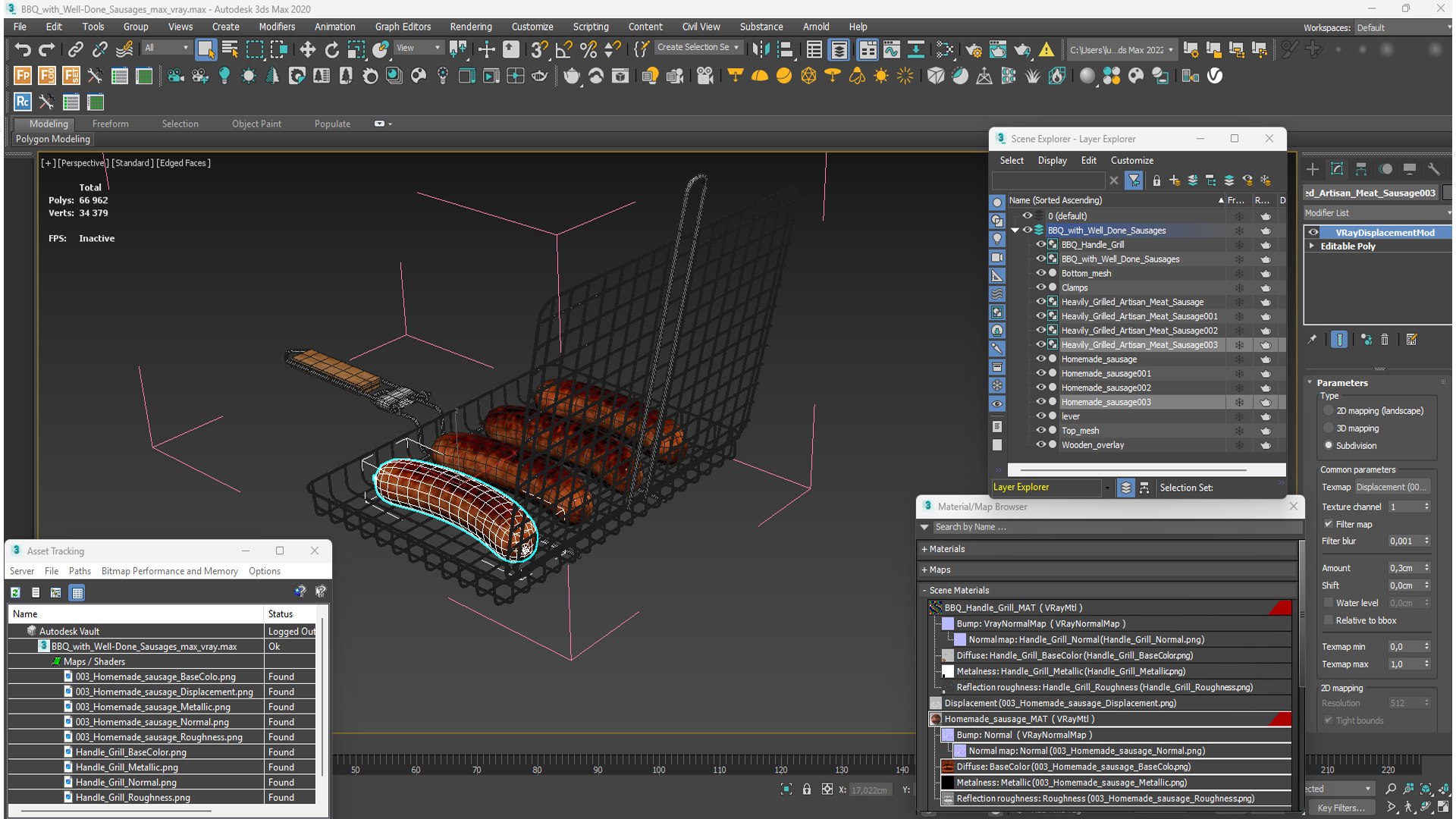The image size is (1456, 819).
Task: Click the Texmap Displacement map button
Action: tap(1392, 488)
